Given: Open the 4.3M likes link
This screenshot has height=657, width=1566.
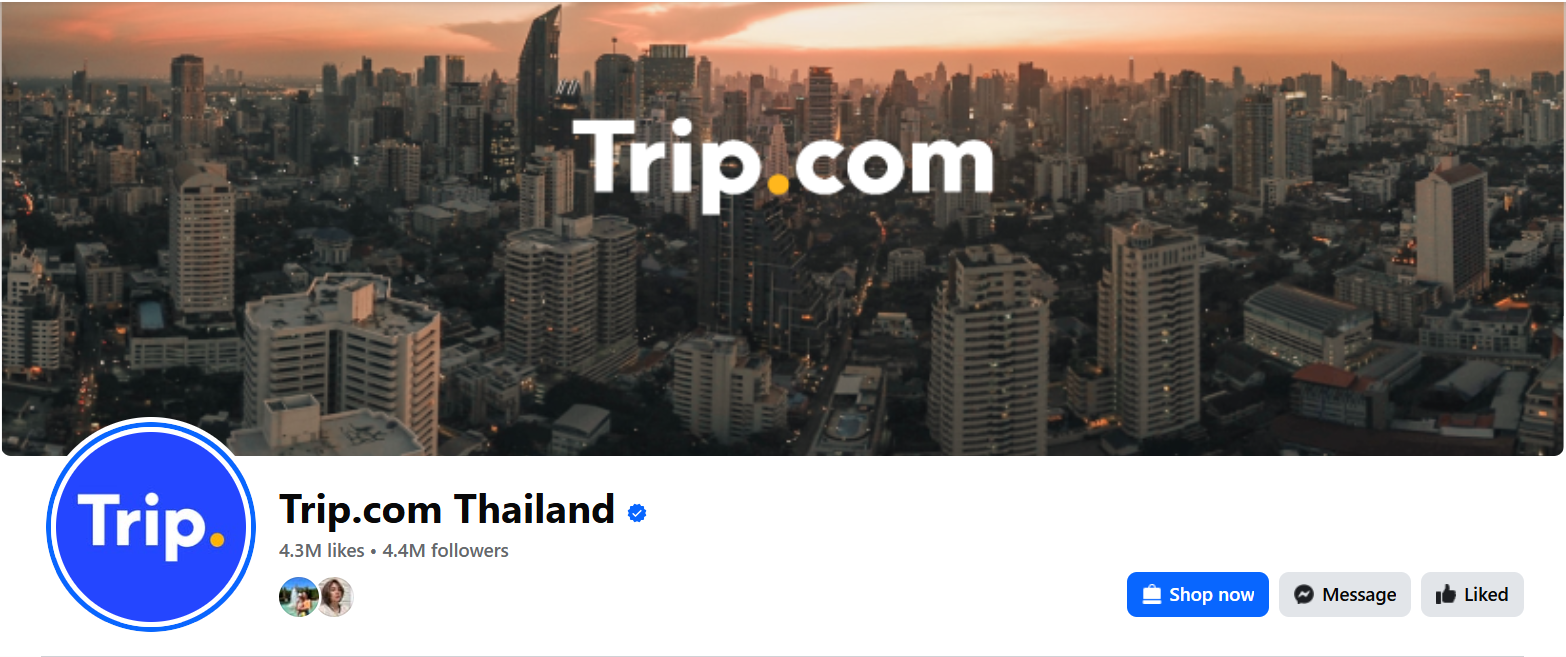Looking at the screenshot, I should [x=322, y=551].
